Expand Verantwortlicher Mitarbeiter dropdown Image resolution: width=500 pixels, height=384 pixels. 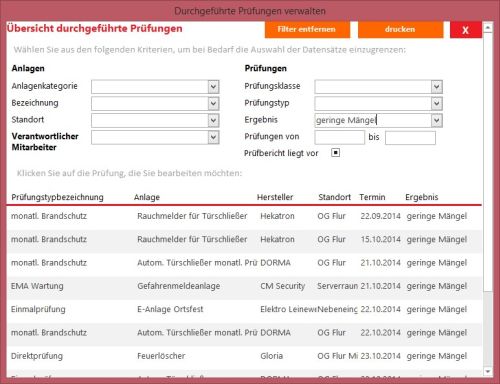coord(213,137)
